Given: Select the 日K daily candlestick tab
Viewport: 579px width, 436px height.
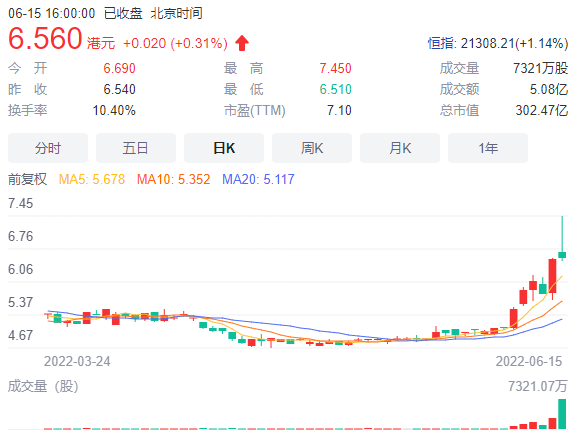Looking at the screenshot, I should click(224, 148).
